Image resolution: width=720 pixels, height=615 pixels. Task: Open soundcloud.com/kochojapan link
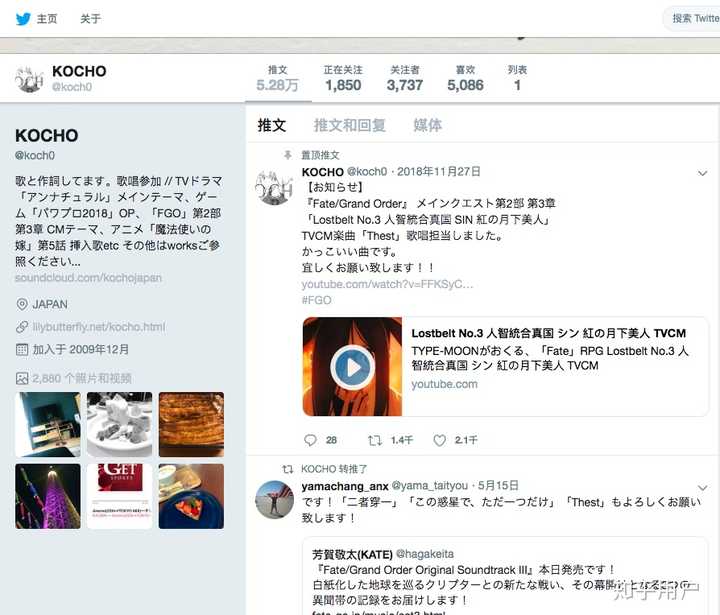pyautogui.click(x=88, y=278)
